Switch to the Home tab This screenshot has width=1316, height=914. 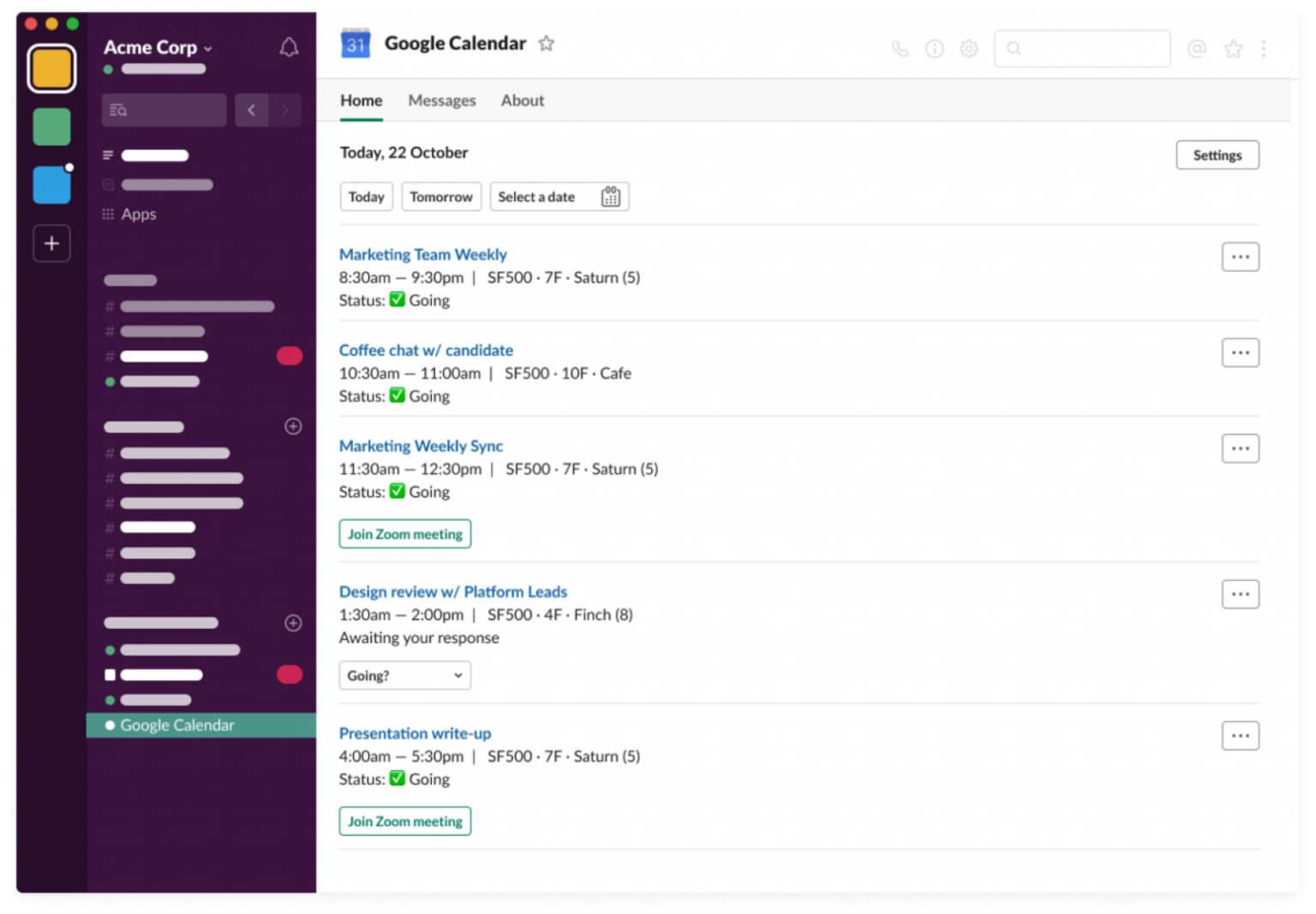[x=361, y=100]
